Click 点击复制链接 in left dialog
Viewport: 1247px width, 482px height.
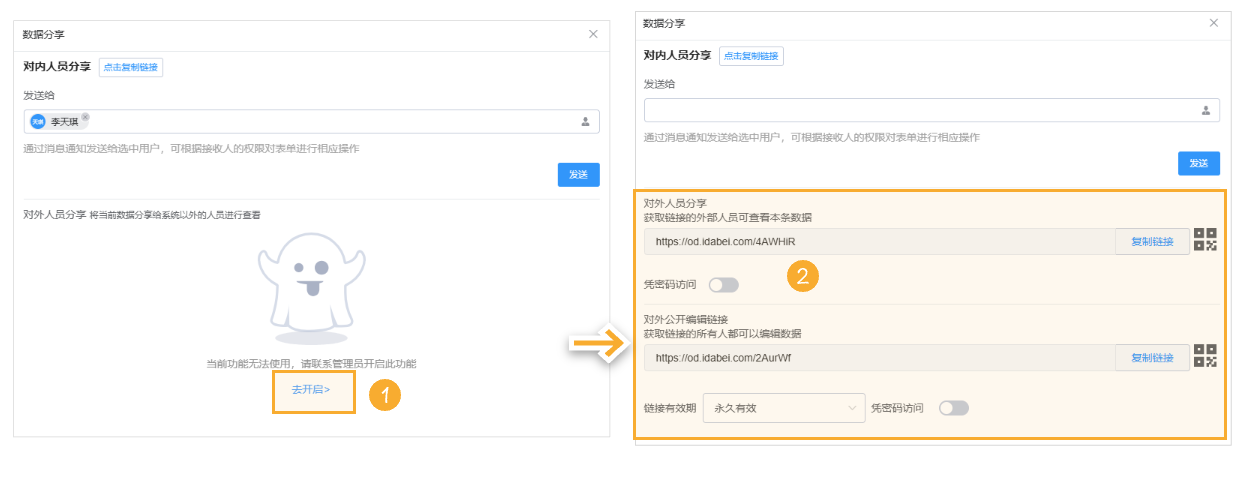pyautogui.click(x=131, y=67)
